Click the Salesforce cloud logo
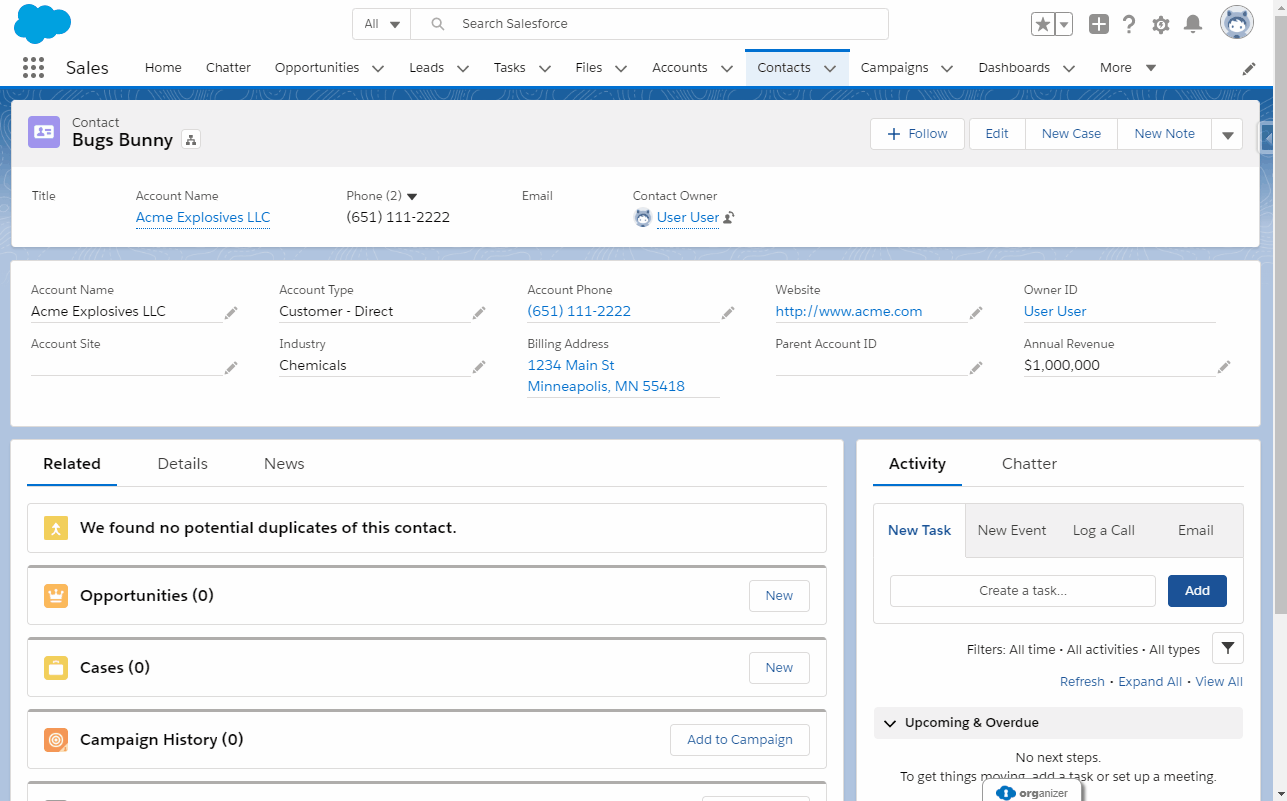This screenshot has width=1287, height=801. [42, 23]
